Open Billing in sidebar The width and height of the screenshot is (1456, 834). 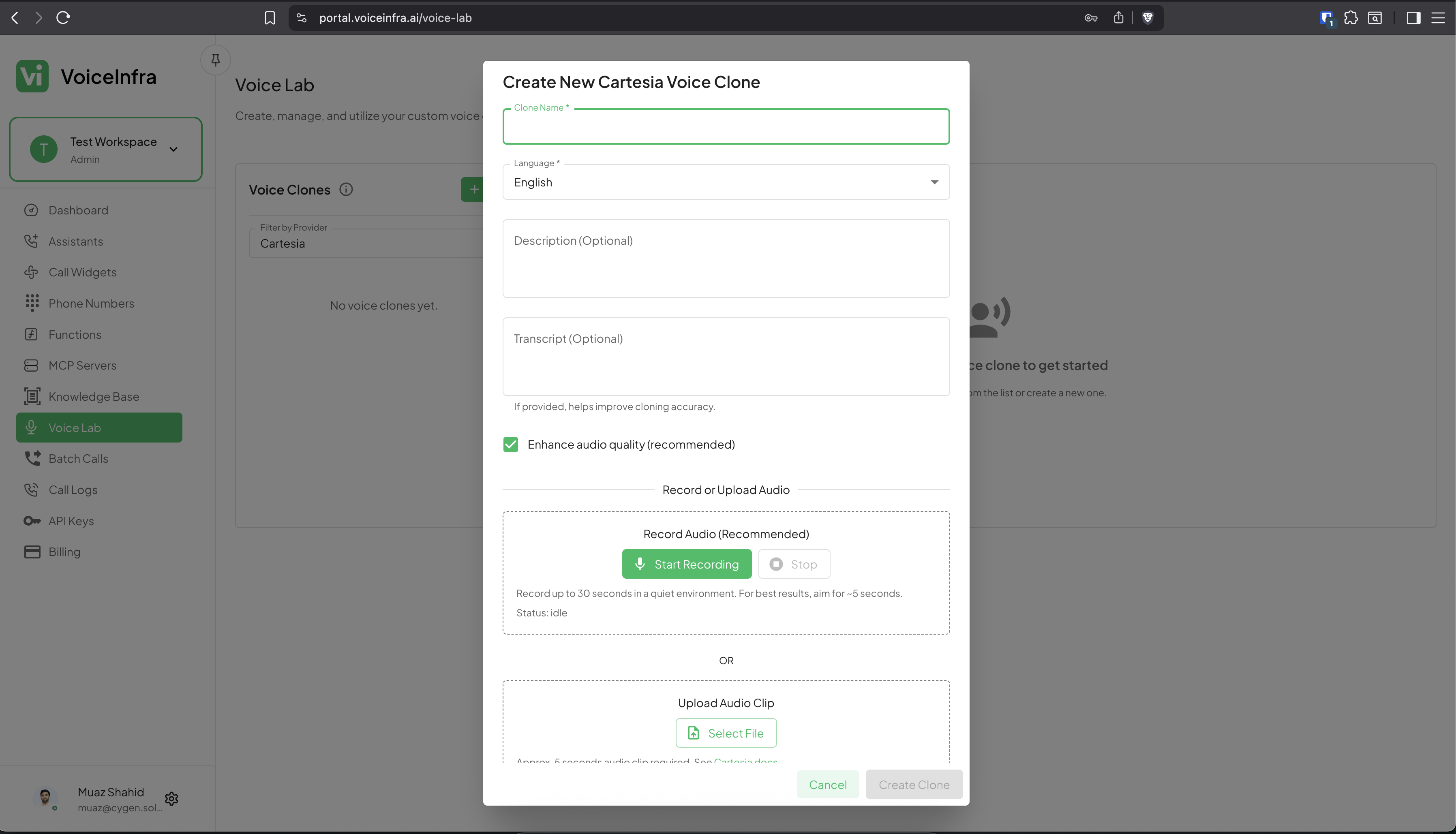(x=99, y=552)
